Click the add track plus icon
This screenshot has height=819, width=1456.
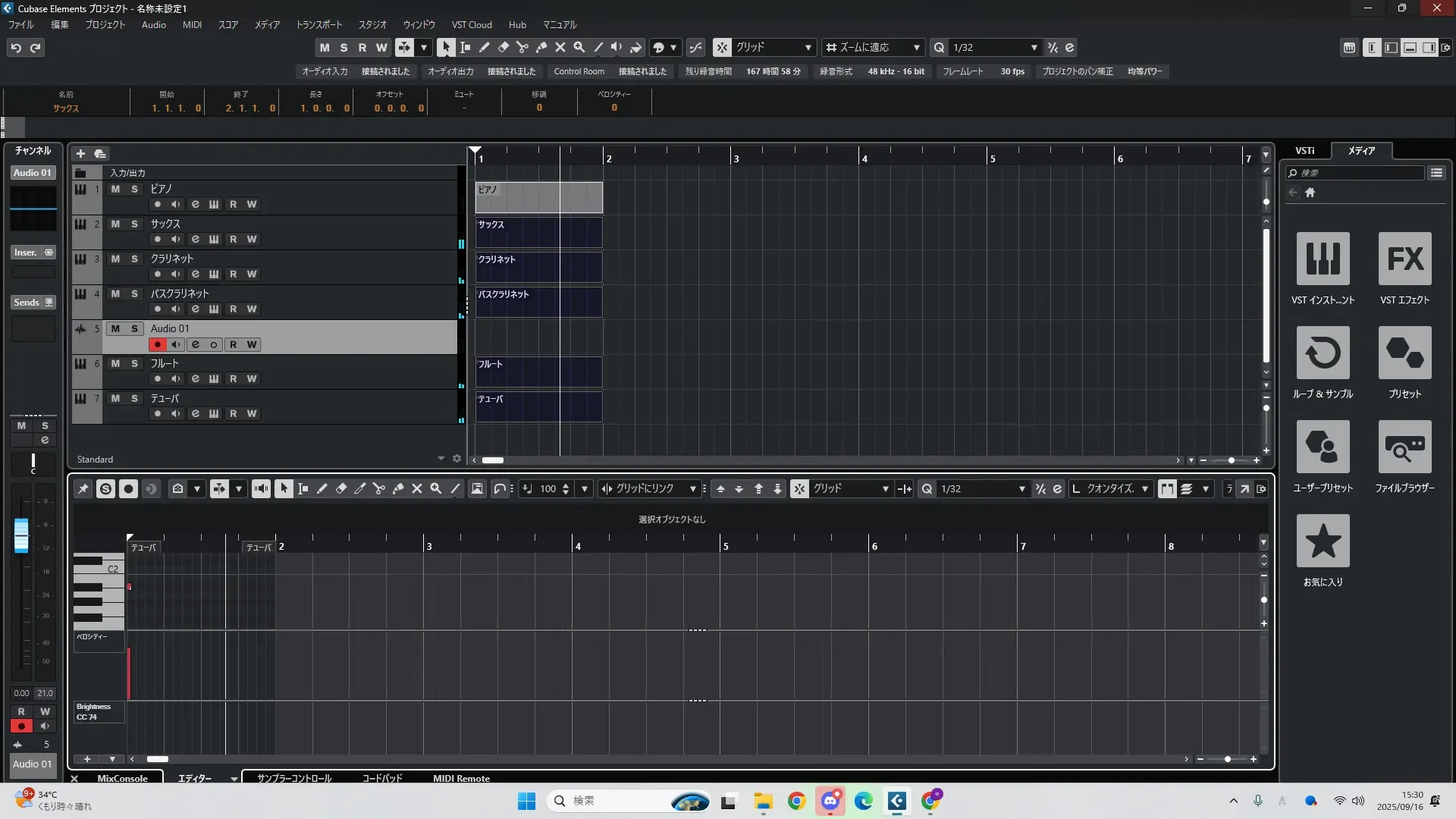[80, 153]
